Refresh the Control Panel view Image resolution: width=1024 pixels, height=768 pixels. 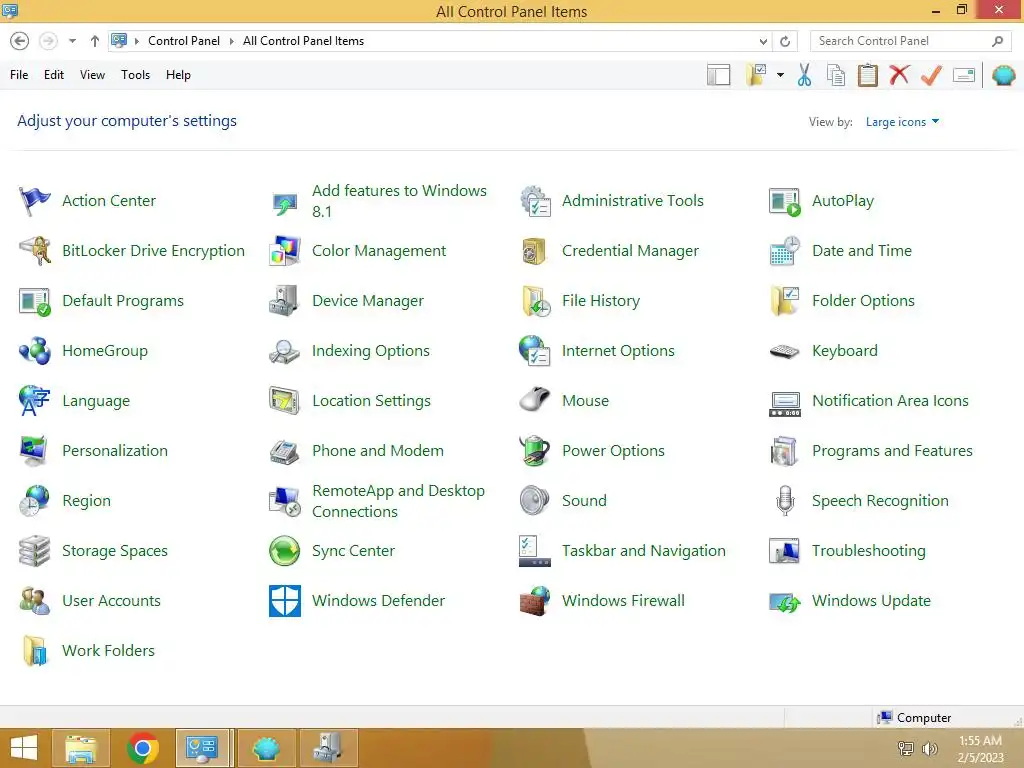785,41
